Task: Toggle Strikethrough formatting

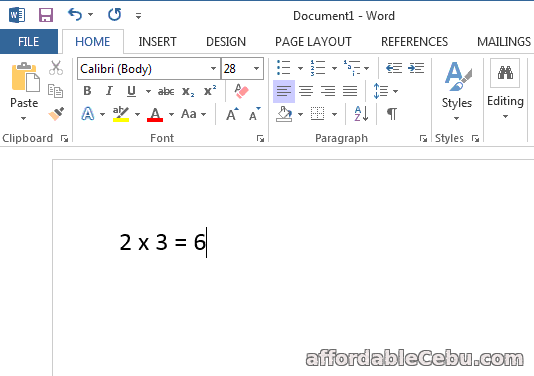Action: tap(166, 91)
